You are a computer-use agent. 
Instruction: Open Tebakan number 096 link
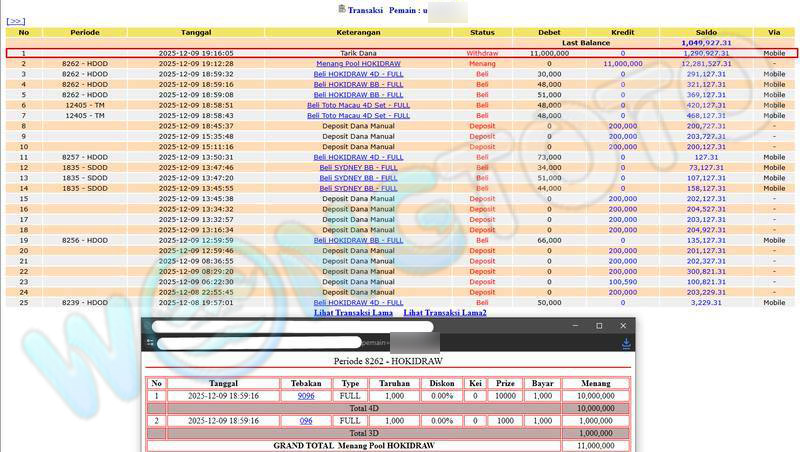(x=306, y=421)
